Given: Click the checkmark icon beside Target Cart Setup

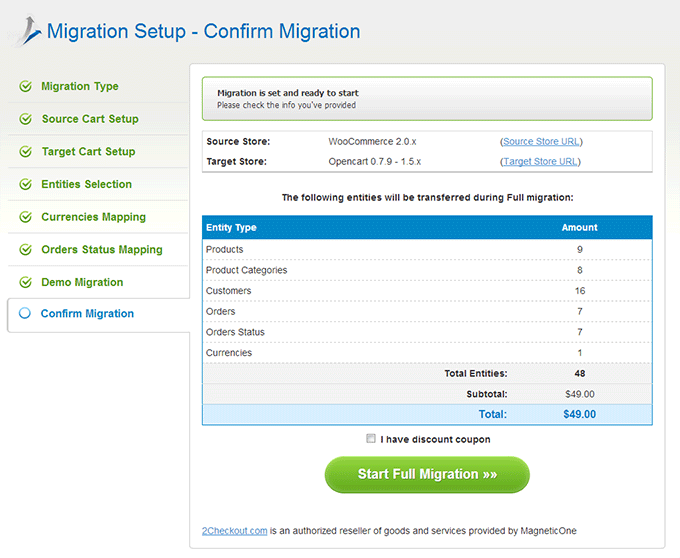Looking at the screenshot, I should [x=26, y=152].
